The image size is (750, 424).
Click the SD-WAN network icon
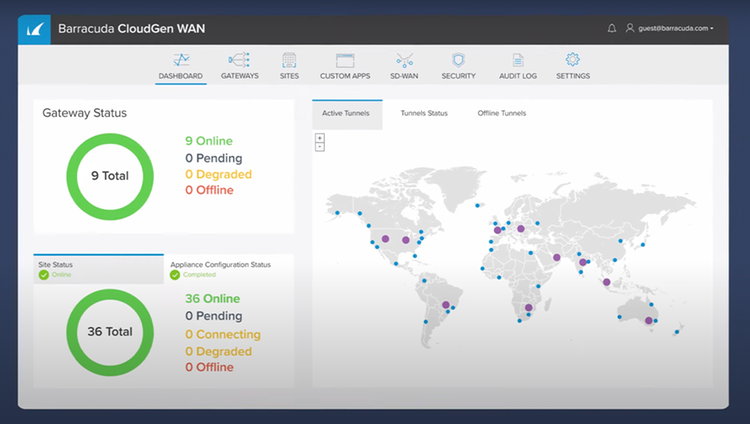404,60
